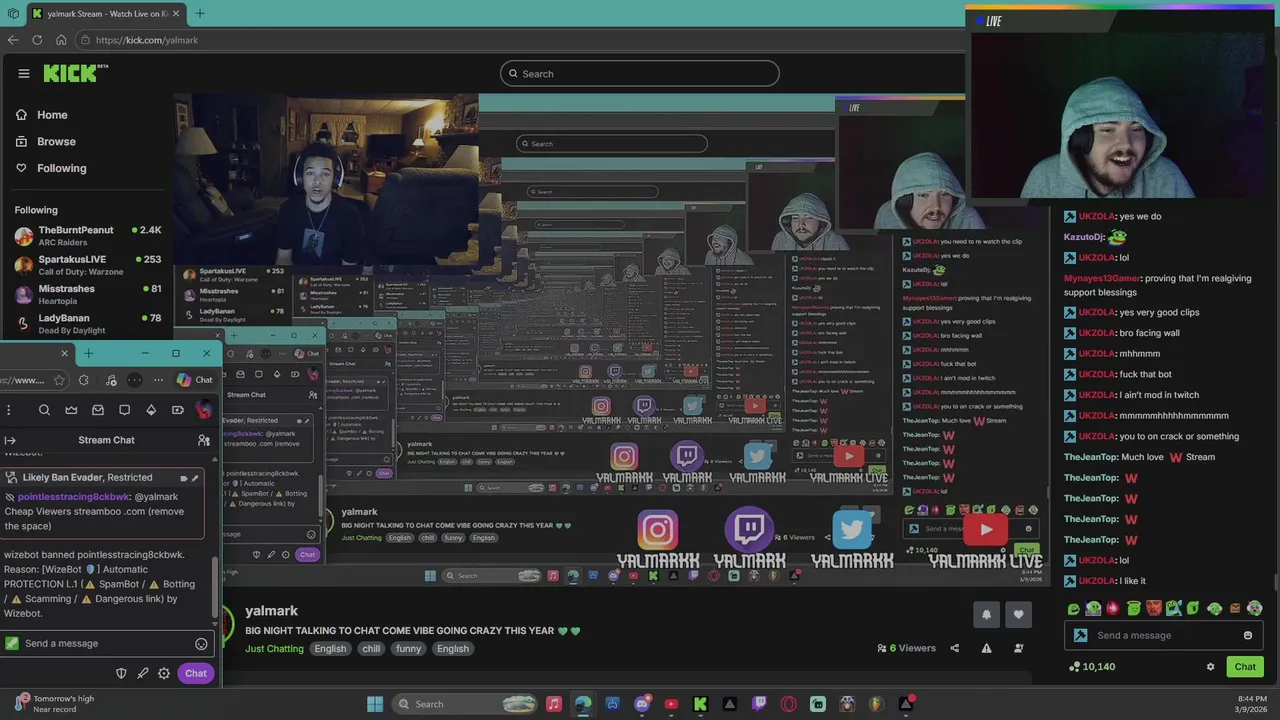Image resolution: width=1280 pixels, height=720 pixels.
Task: Open popup chat settings gear
Action: pyautogui.click(x=164, y=673)
